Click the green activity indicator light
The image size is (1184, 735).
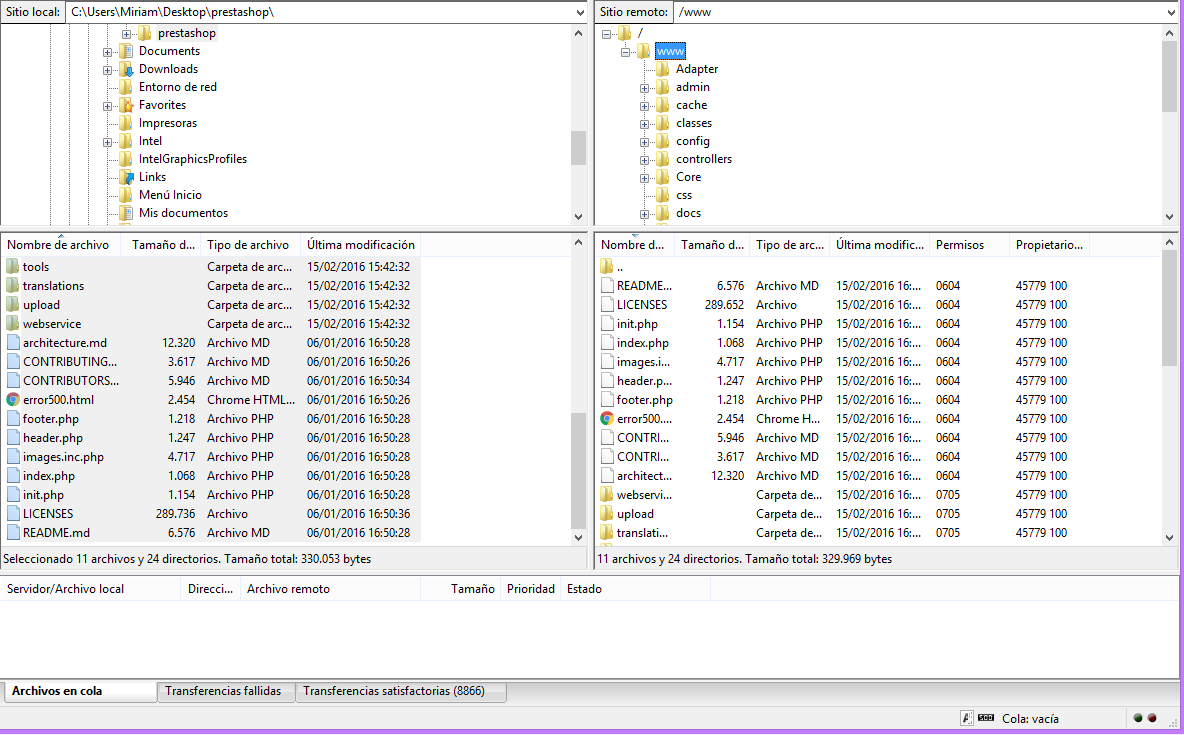click(1138, 718)
